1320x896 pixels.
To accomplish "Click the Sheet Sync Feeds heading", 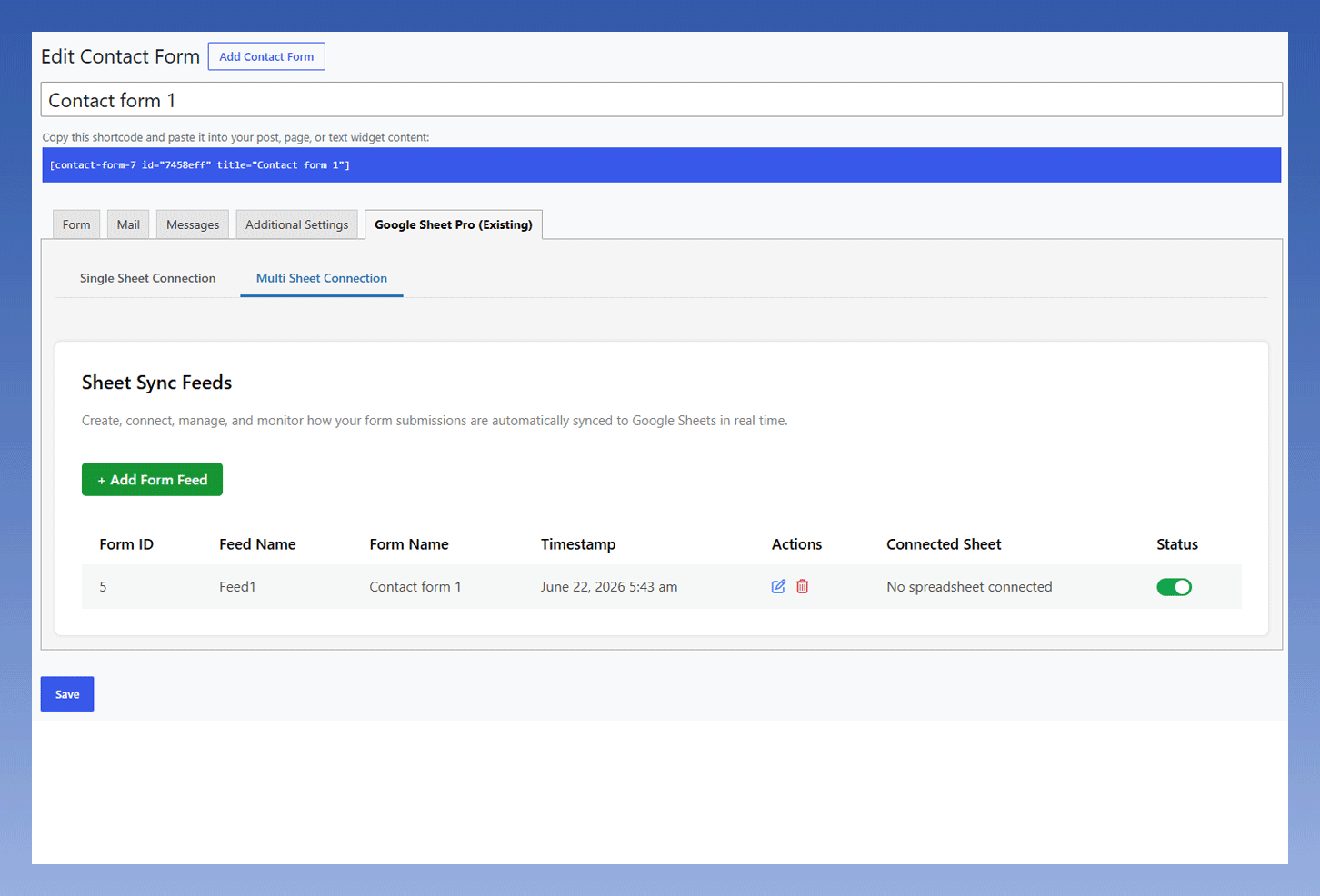I will click(x=156, y=383).
